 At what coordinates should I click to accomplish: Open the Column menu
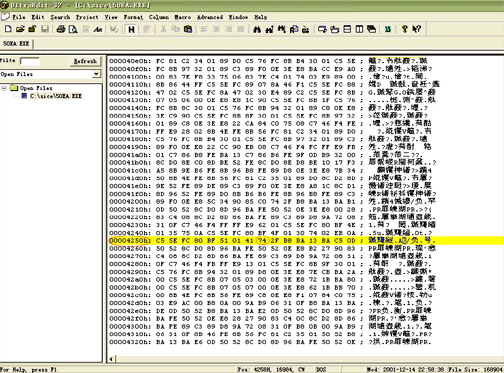[x=159, y=17]
